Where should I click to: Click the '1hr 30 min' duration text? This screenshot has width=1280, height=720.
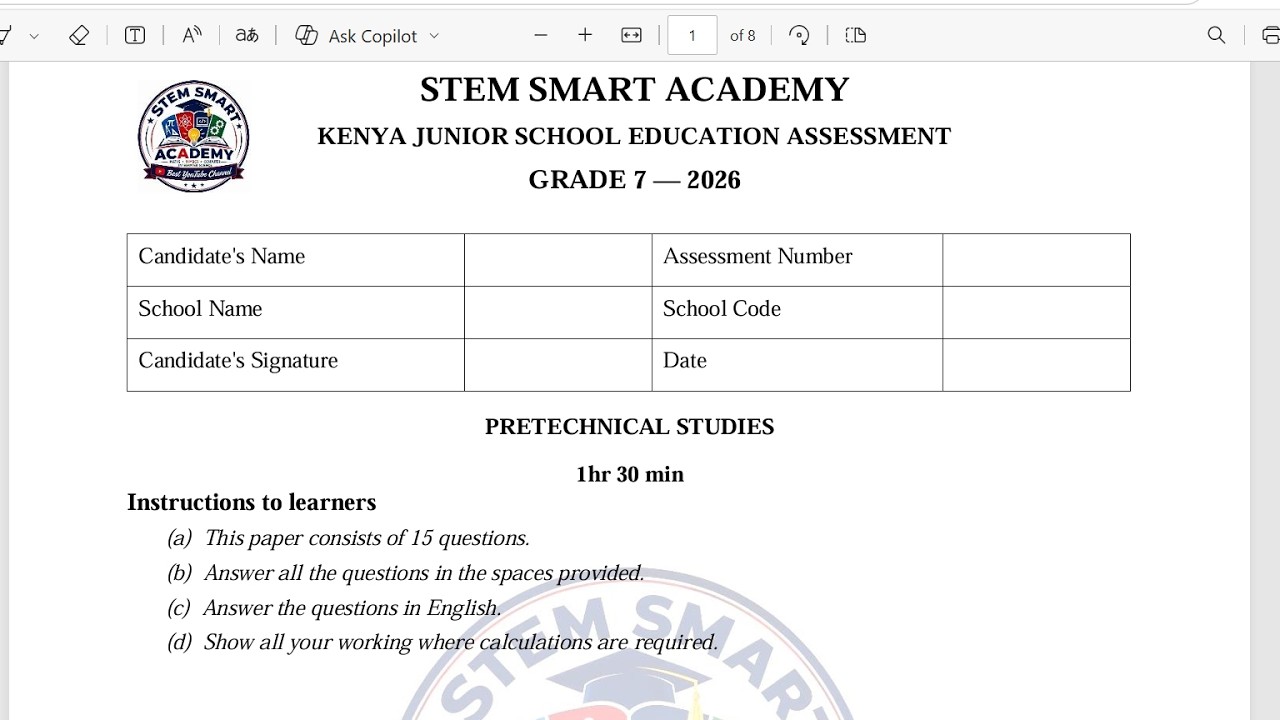click(629, 474)
